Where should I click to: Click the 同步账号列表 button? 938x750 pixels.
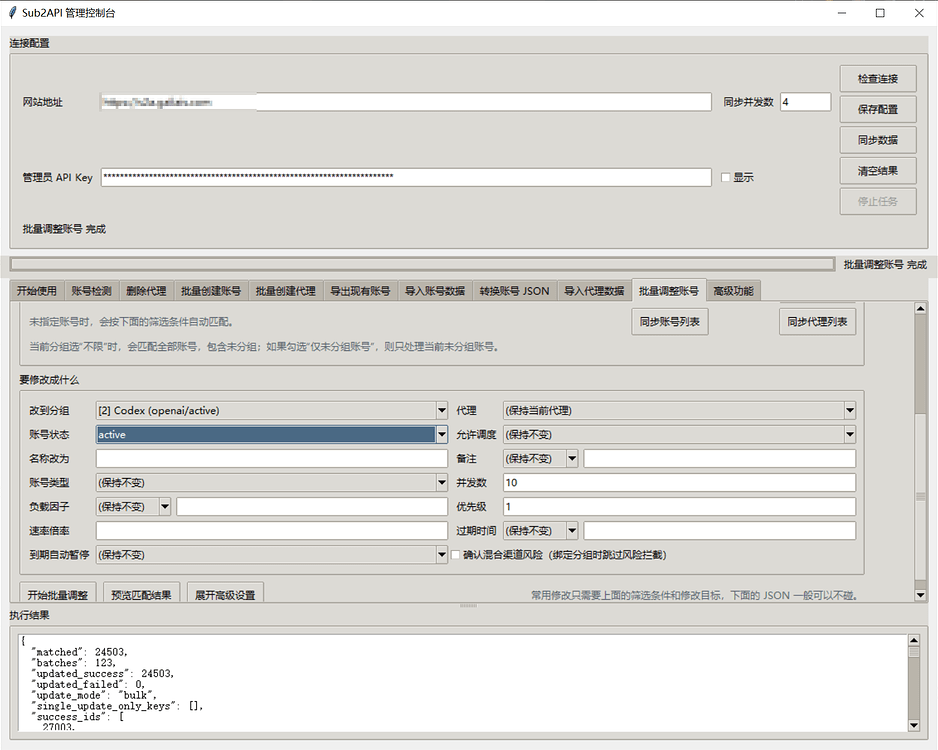[x=669, y=322]
